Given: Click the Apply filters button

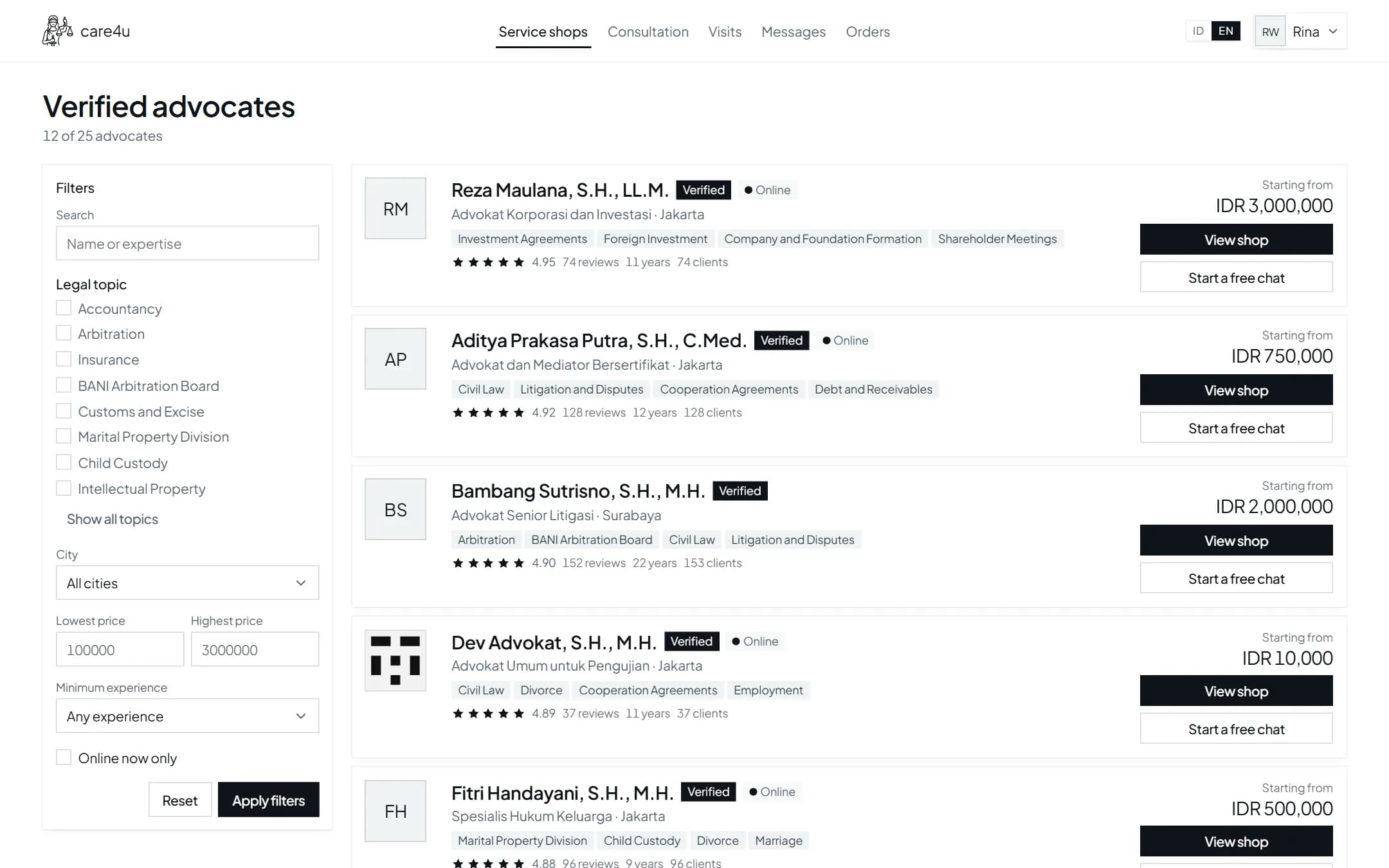Looking at the screenshot, I should (268, 800).
